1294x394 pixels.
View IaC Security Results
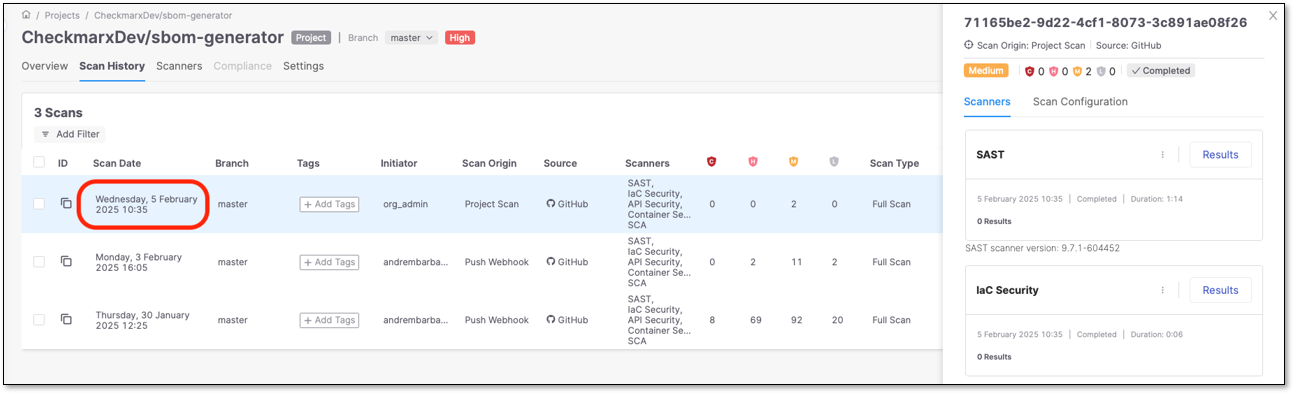[1220, 290]
